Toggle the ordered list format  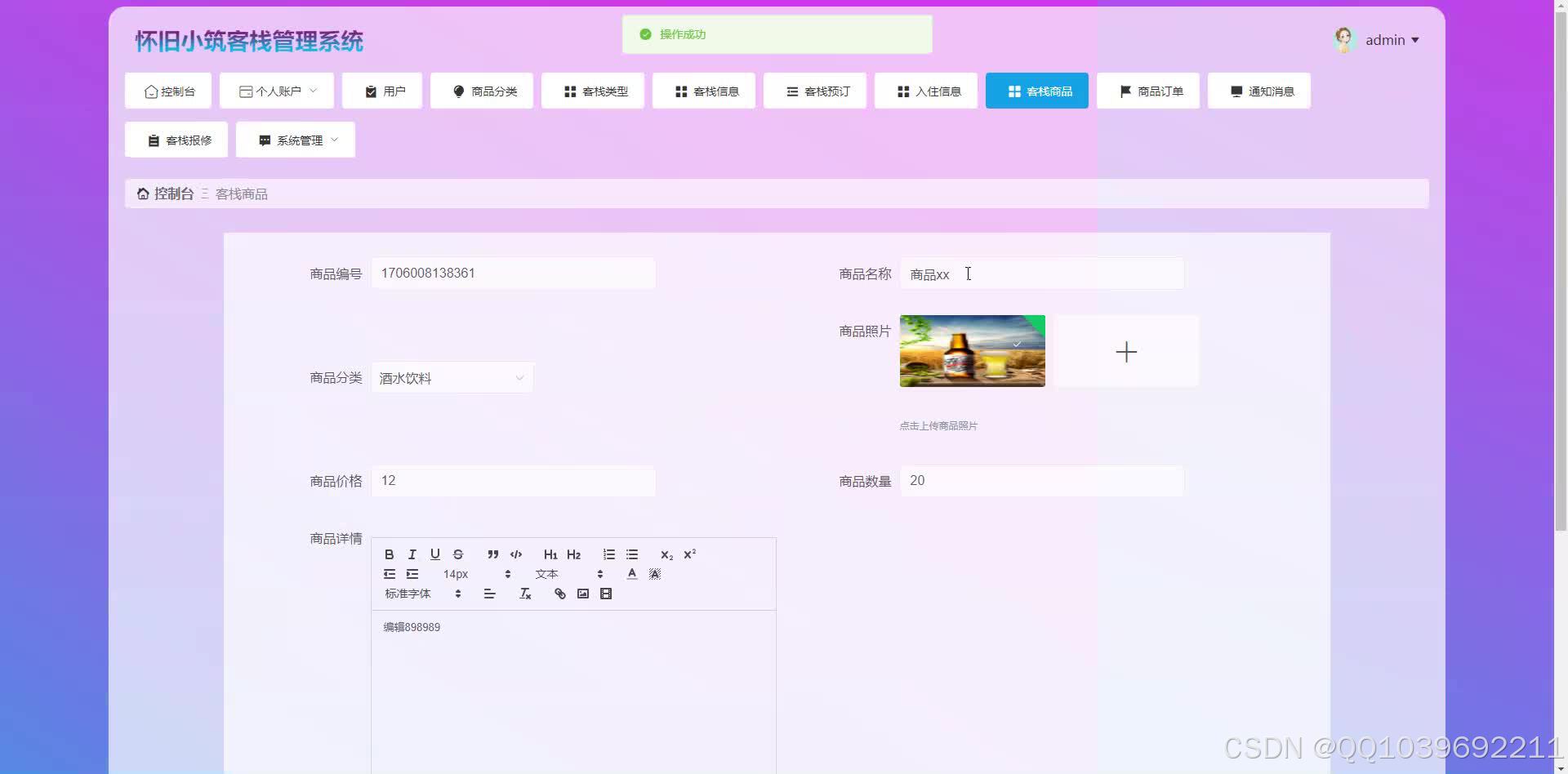tap(609, 554)
